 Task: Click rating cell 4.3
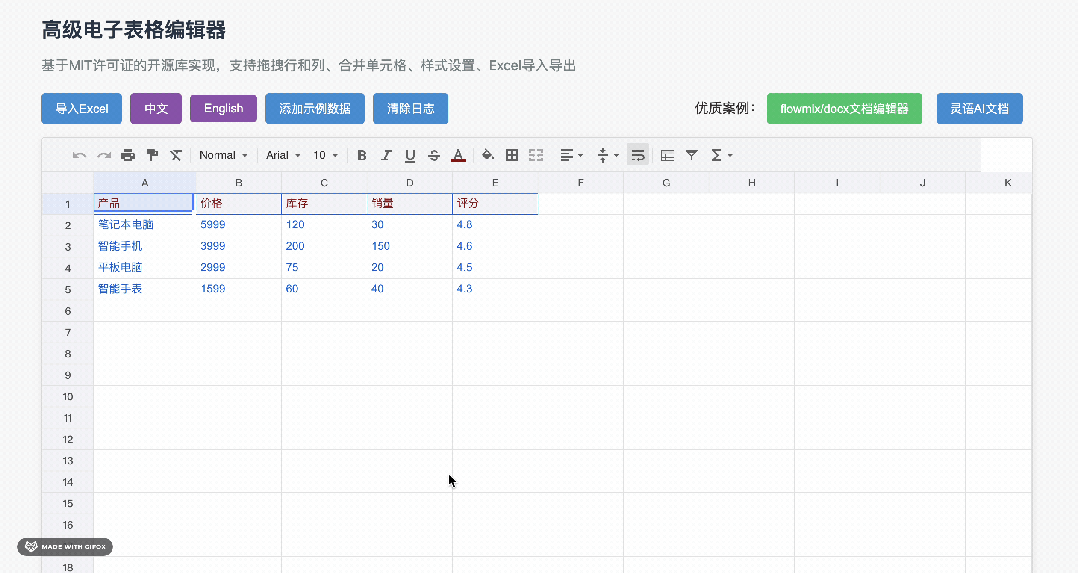(x=495, y=289)
